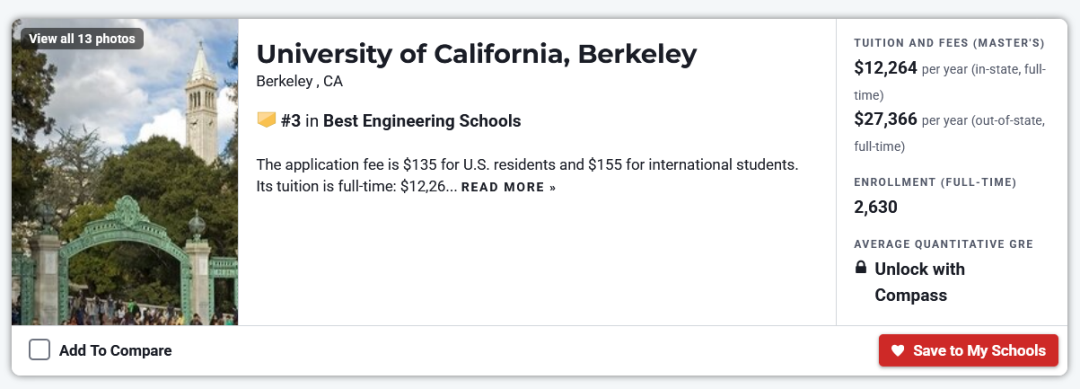1080x389 pixels.
Task: Click the heart icon on Save button
Action: [x=897, y=351]
